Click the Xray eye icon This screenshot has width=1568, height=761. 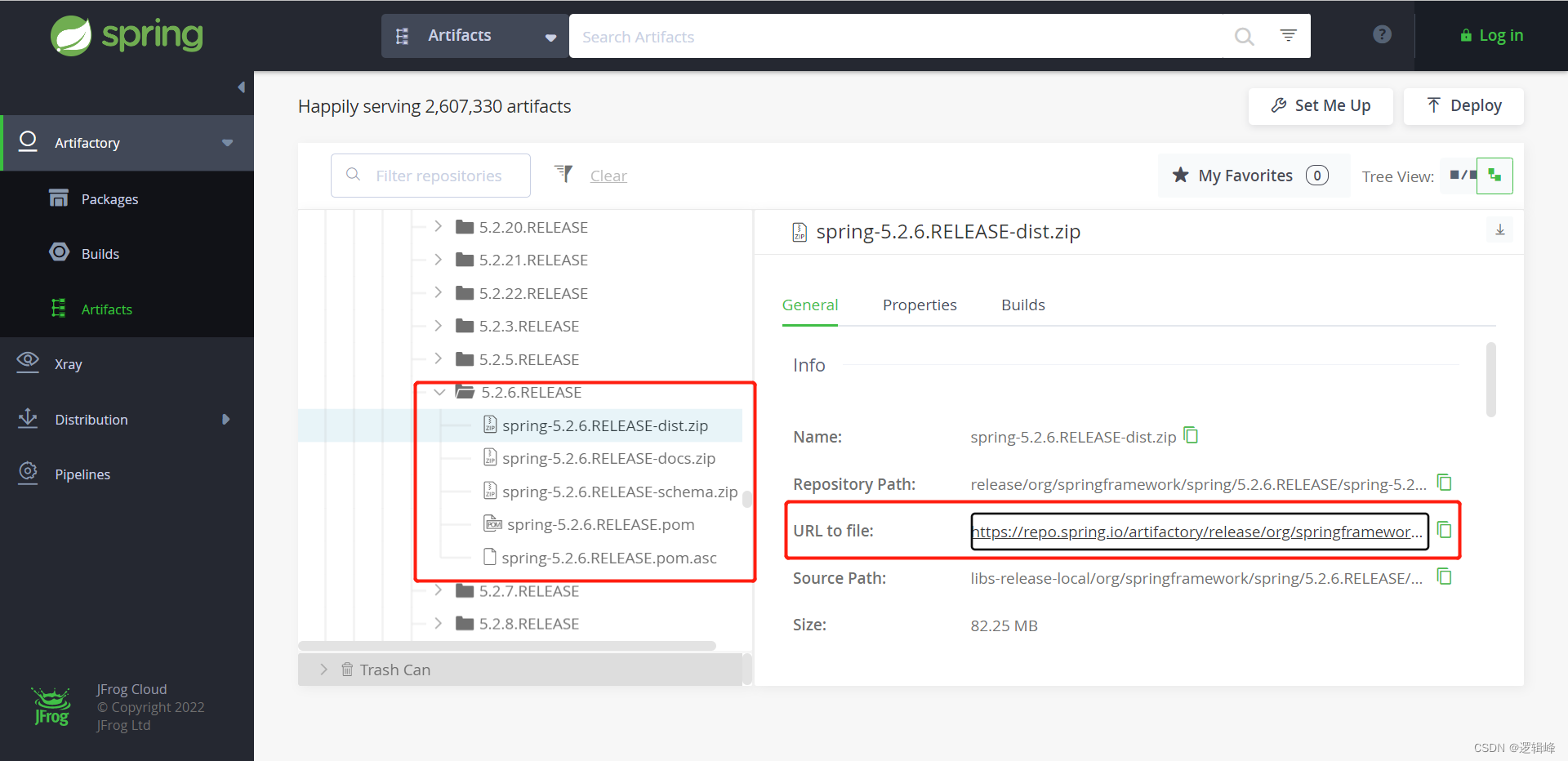click(28, 362)
